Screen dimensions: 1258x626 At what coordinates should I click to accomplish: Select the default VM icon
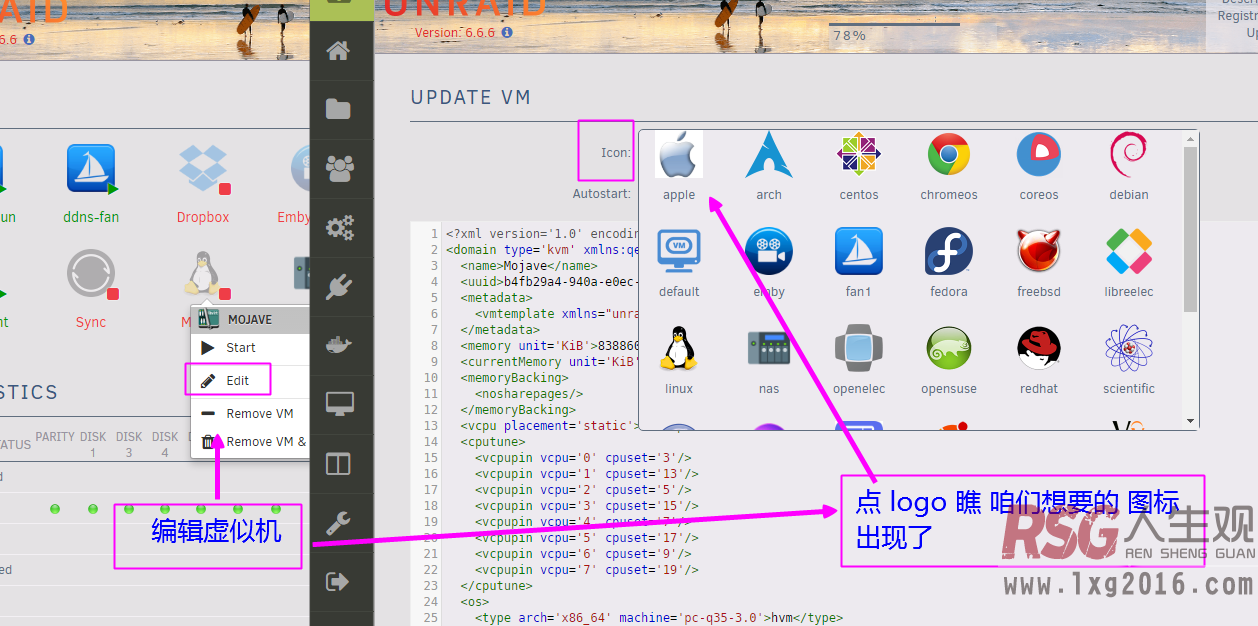tap(679, 251)
